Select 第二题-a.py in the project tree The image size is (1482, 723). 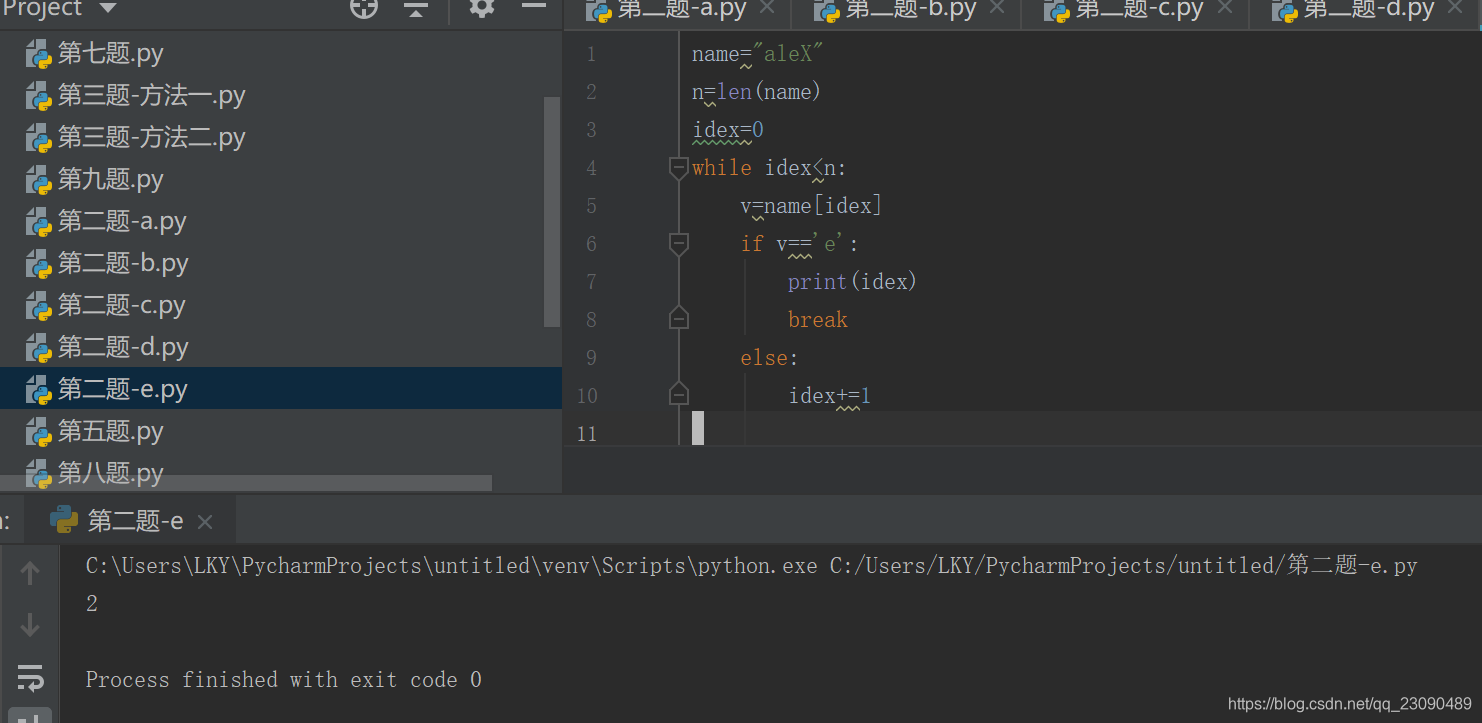(122, 221)
